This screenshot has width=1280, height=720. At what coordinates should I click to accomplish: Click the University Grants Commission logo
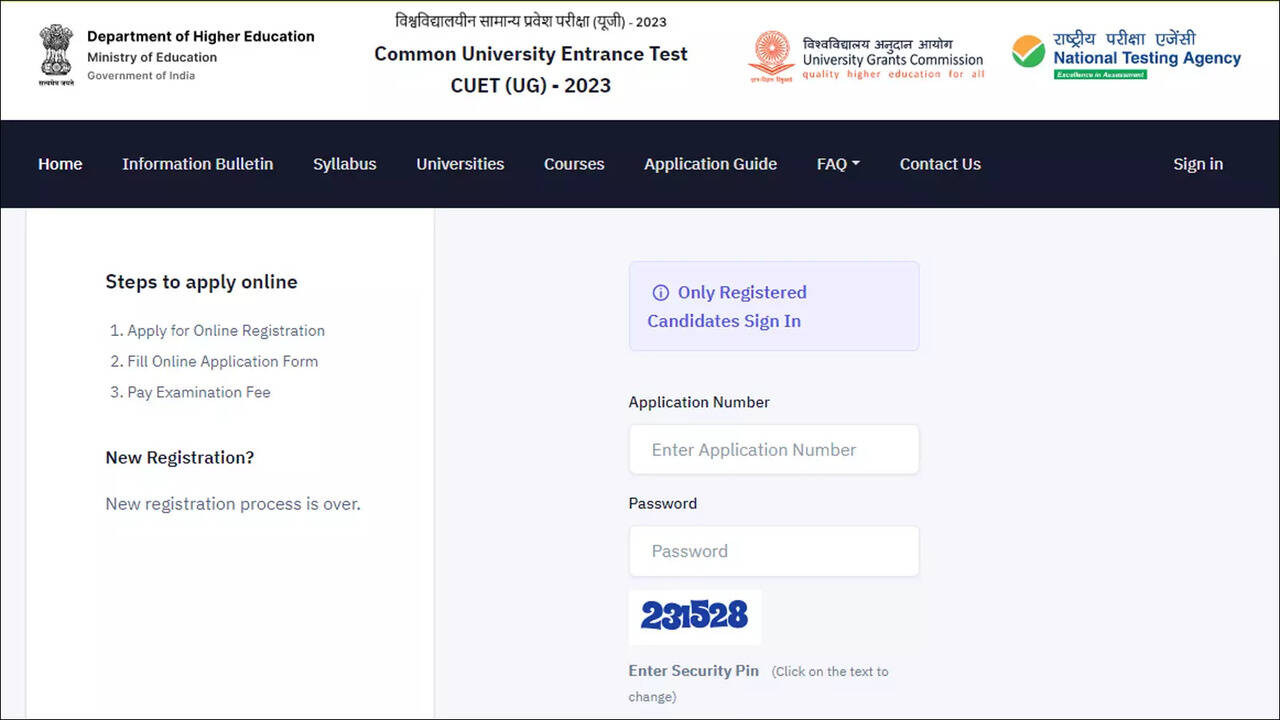(866, 56)
